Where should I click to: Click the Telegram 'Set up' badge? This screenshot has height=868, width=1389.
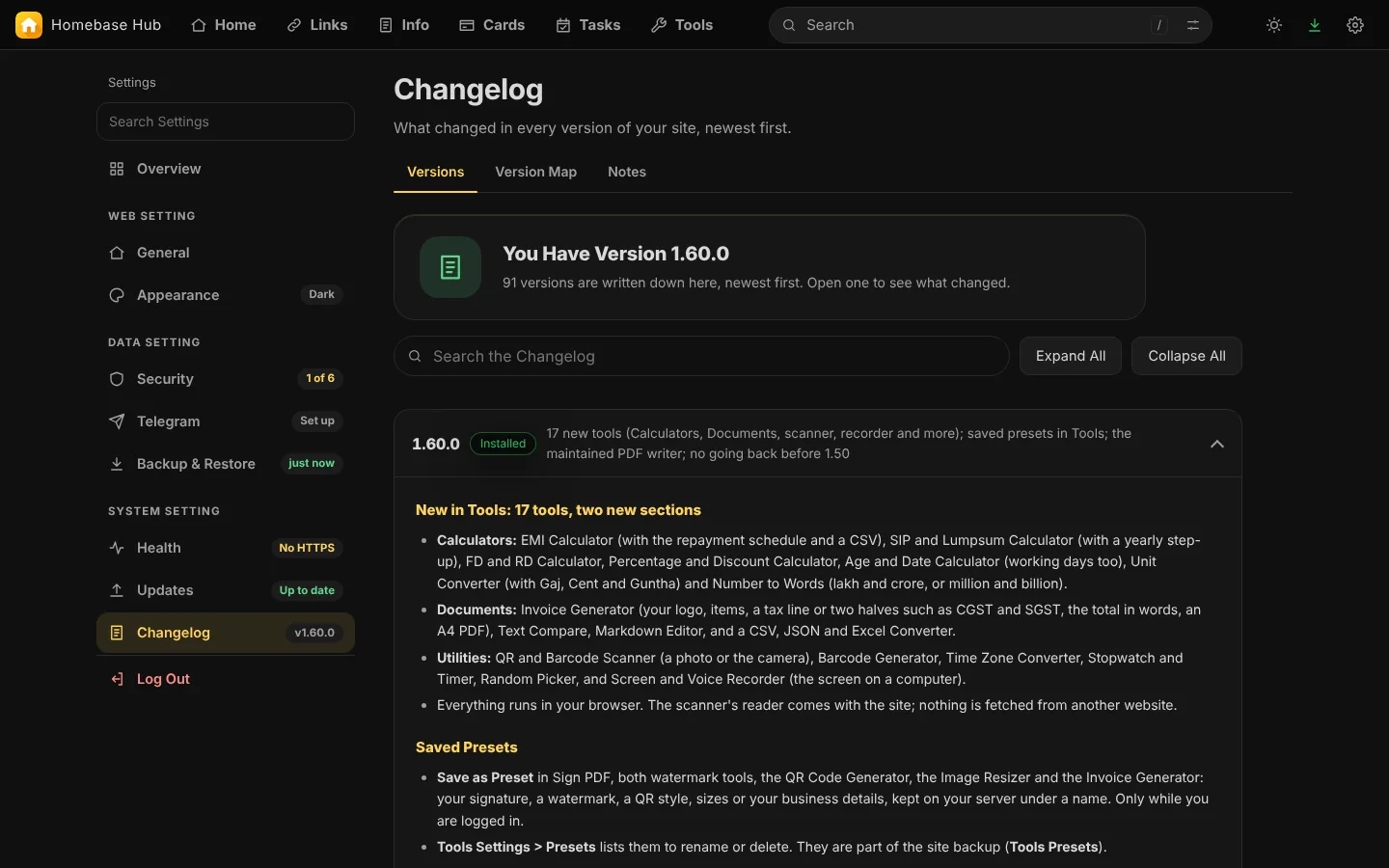tap(317, 421)
